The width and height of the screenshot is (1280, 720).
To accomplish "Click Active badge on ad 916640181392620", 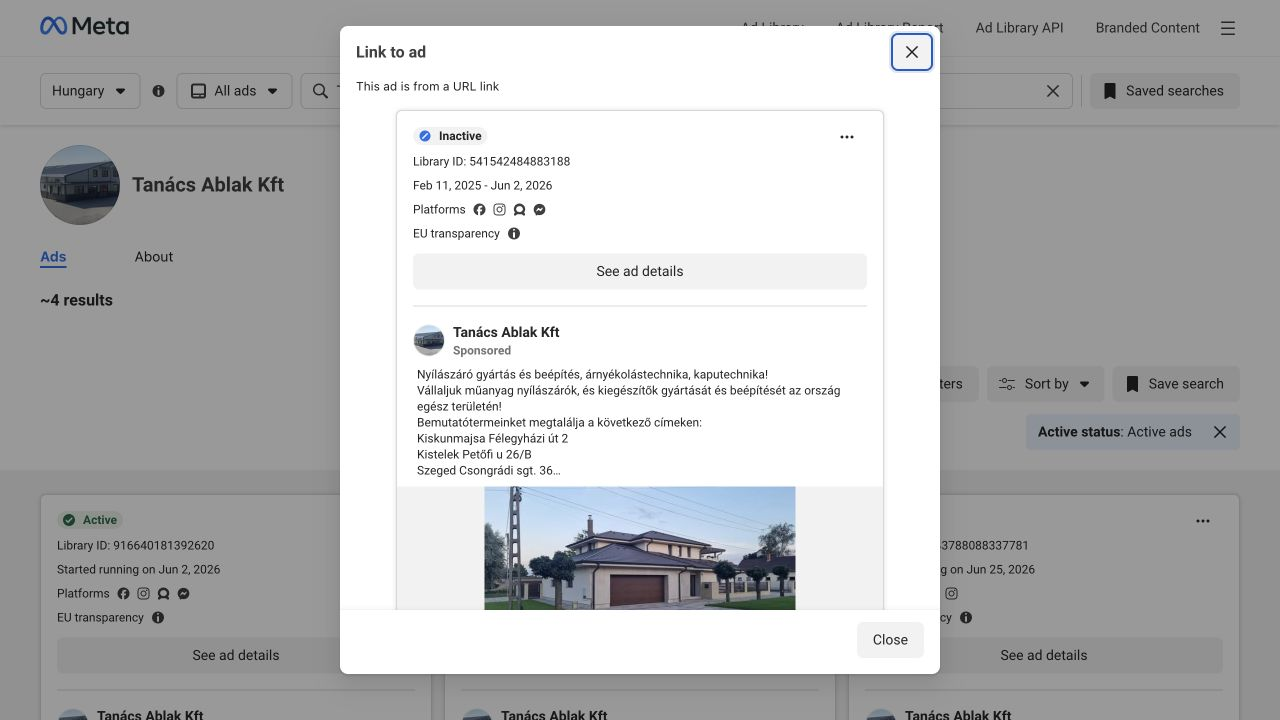I will [89, 520].
